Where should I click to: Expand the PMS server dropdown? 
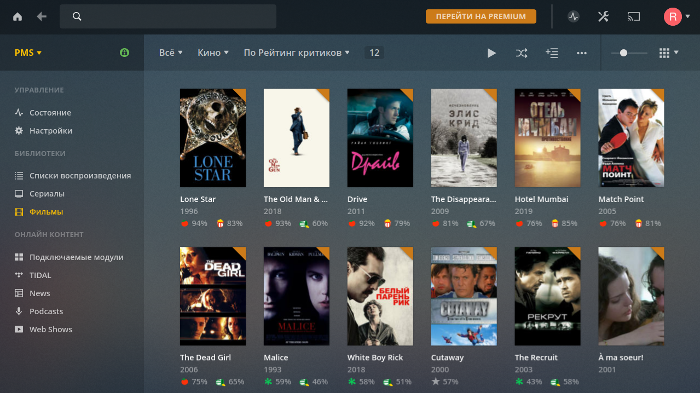28,53
